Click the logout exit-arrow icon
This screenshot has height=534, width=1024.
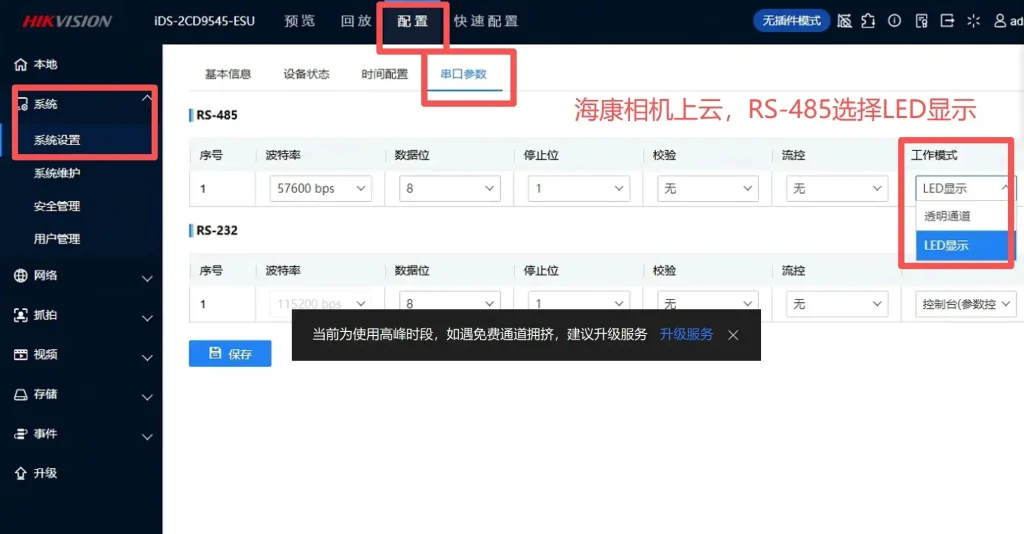(947, 21)
